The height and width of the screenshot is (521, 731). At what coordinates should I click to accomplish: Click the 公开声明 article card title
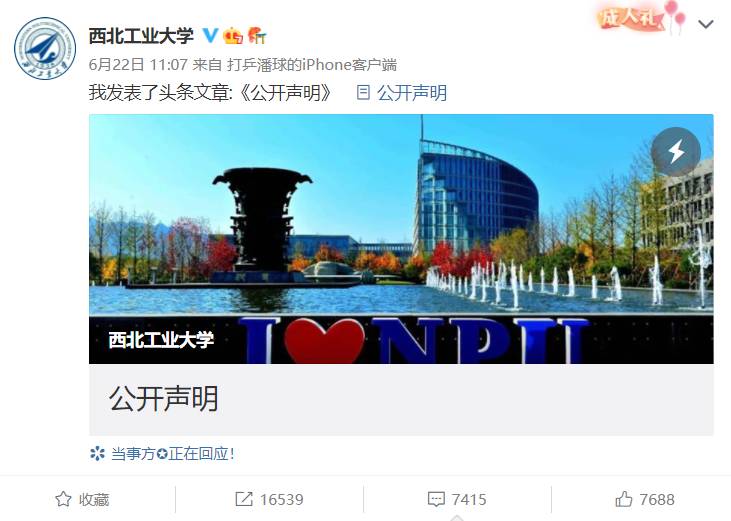coord(164,398)
